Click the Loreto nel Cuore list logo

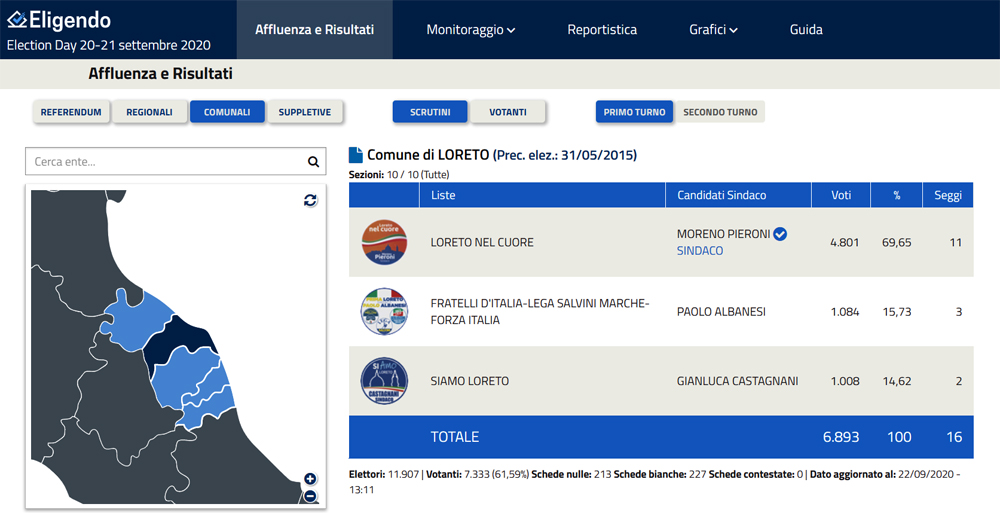384,242
